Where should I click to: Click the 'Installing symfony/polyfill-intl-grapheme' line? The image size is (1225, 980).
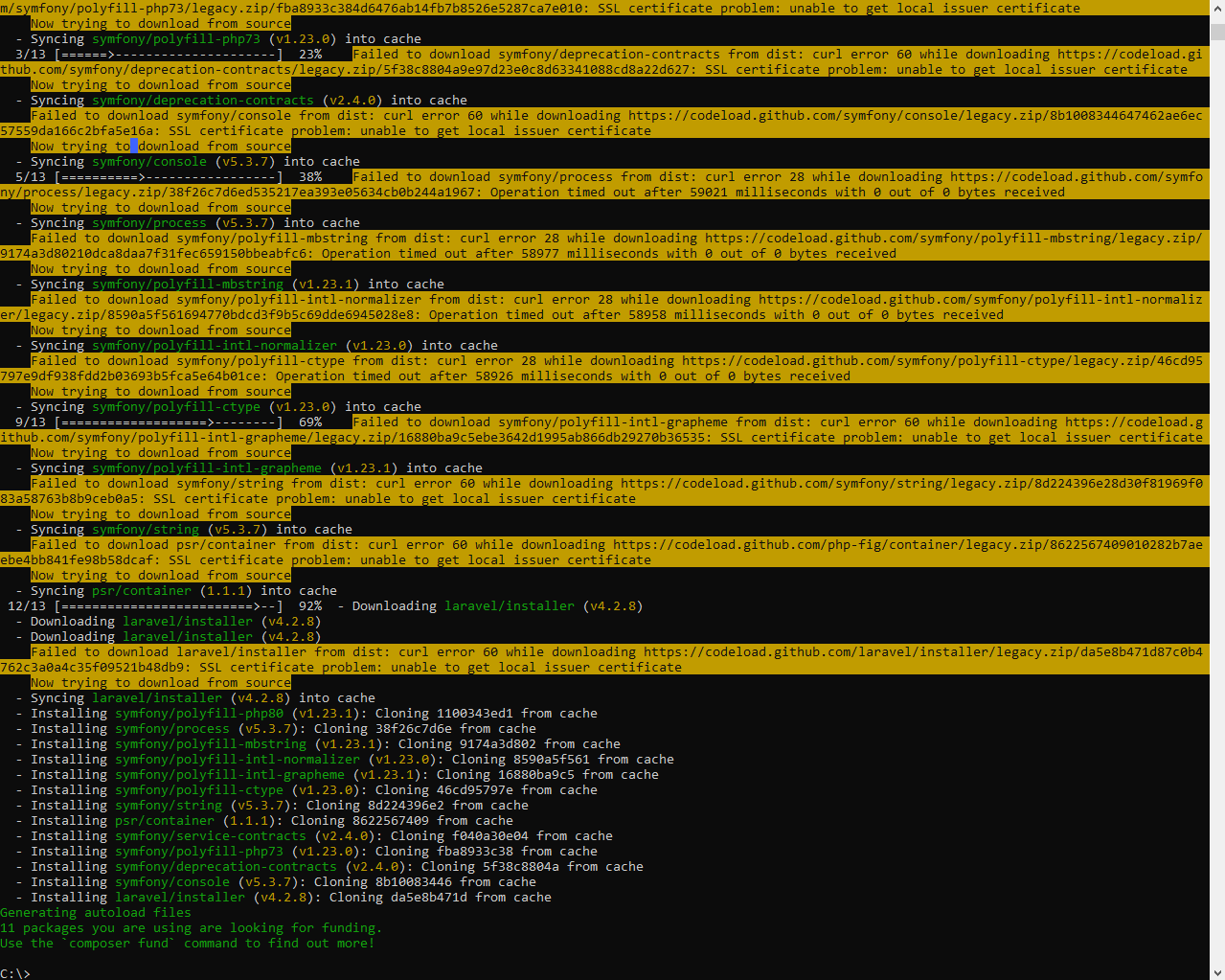337,775
